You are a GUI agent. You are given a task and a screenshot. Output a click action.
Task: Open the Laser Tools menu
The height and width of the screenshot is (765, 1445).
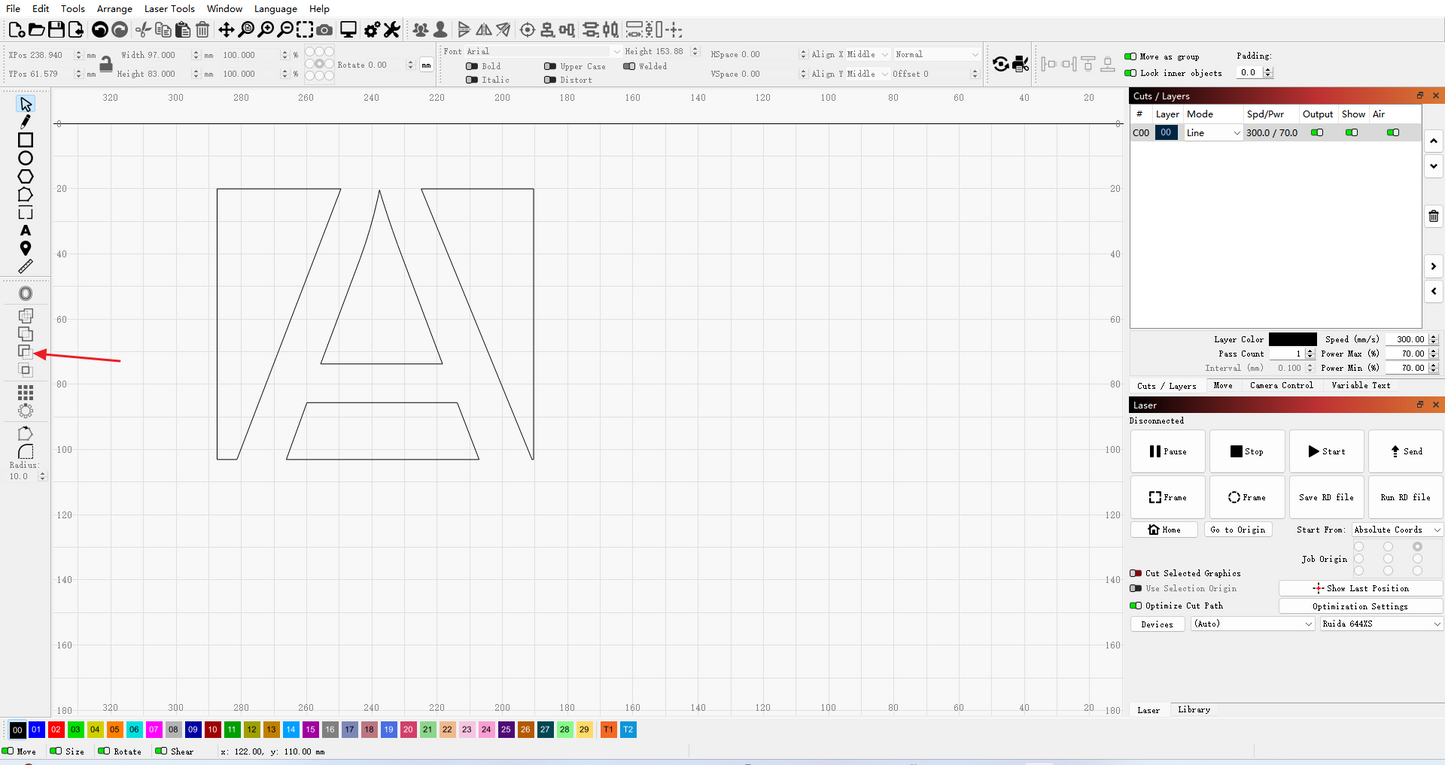(169, 9)
